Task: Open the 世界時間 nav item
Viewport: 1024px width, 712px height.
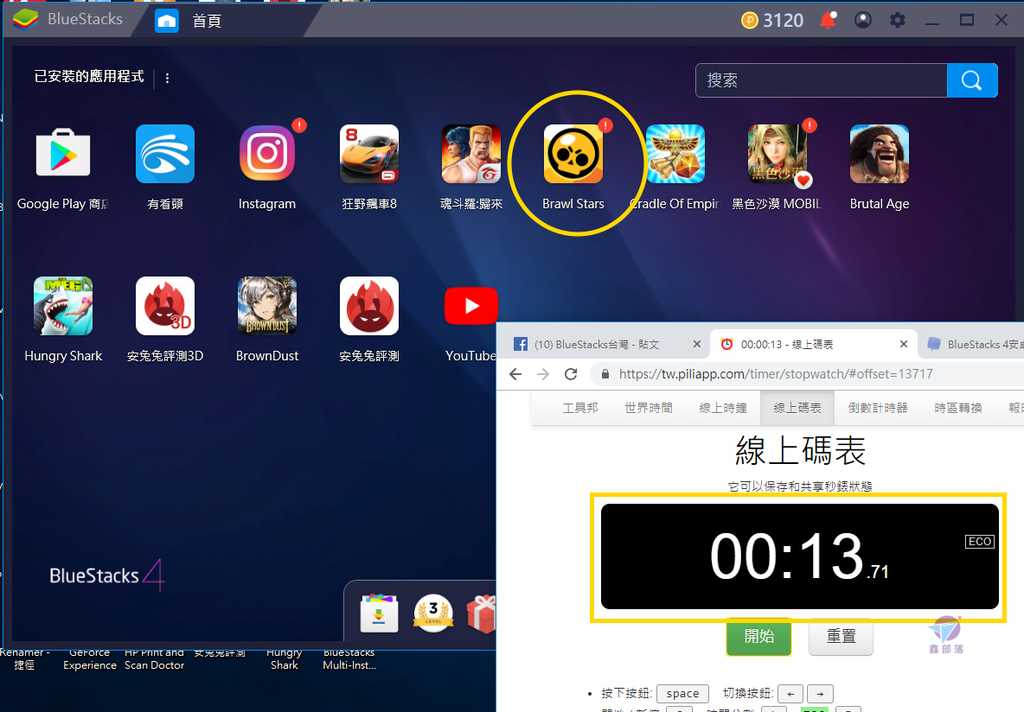Action: [x=648, y=408]
